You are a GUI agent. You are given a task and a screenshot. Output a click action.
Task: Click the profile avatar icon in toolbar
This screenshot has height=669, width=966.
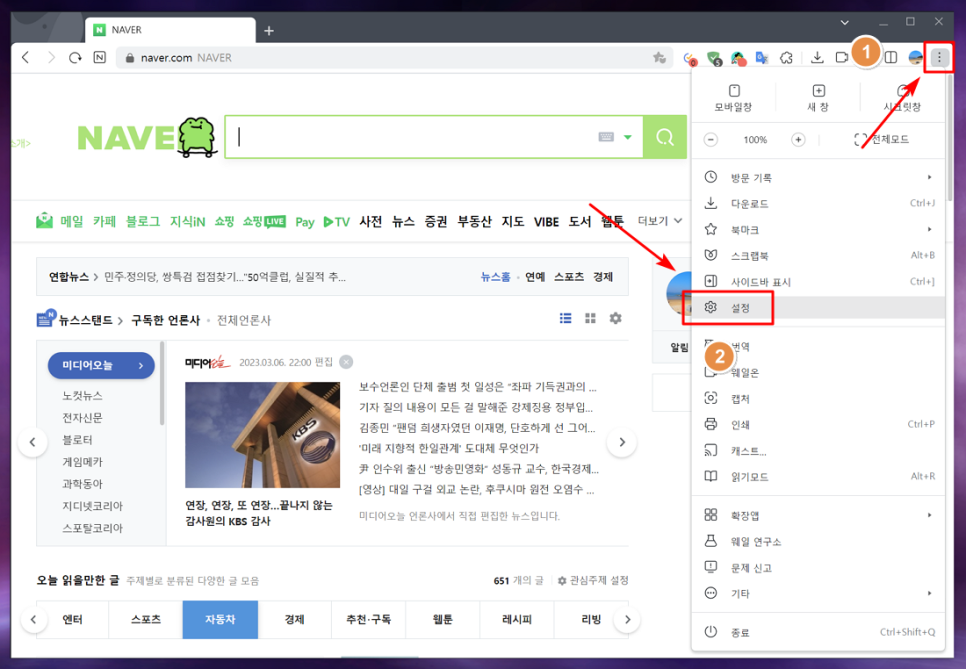915,57
